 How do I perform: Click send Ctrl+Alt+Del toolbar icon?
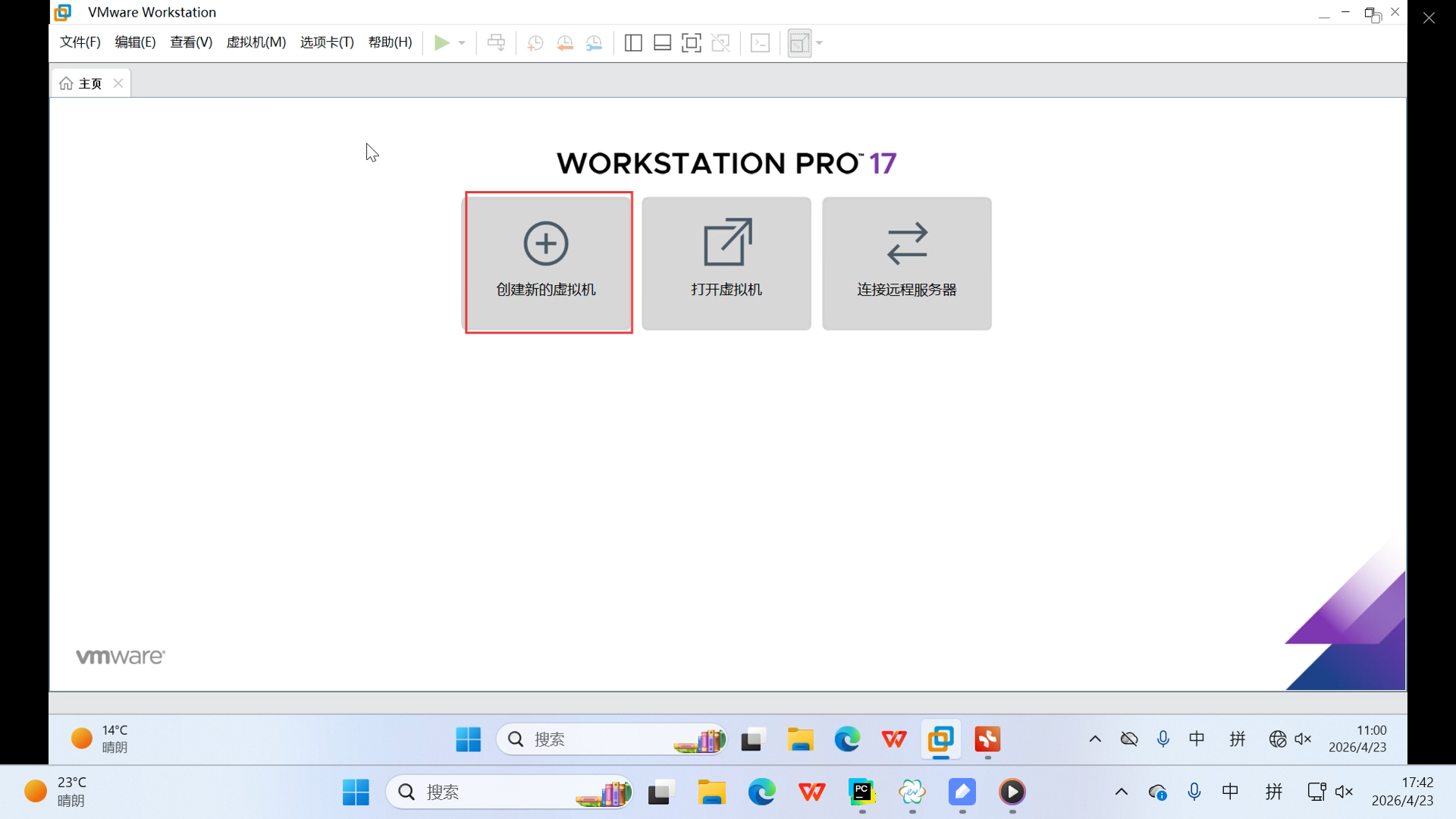click(496, 43)
